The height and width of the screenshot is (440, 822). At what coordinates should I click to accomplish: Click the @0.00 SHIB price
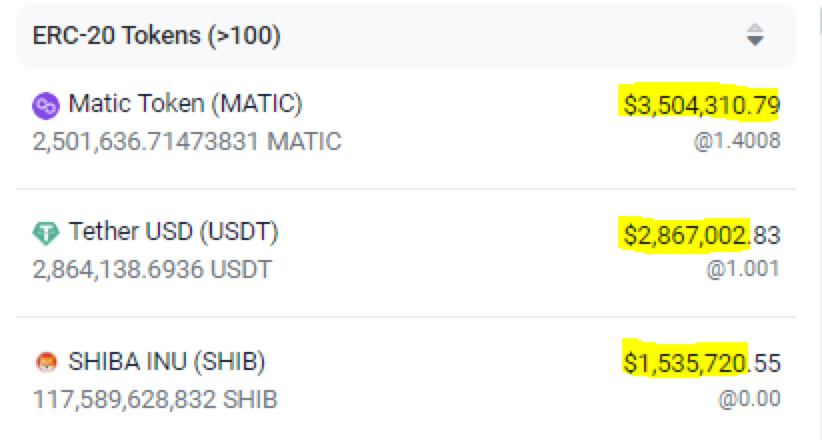pyautogui.click(x=749, y=399)
